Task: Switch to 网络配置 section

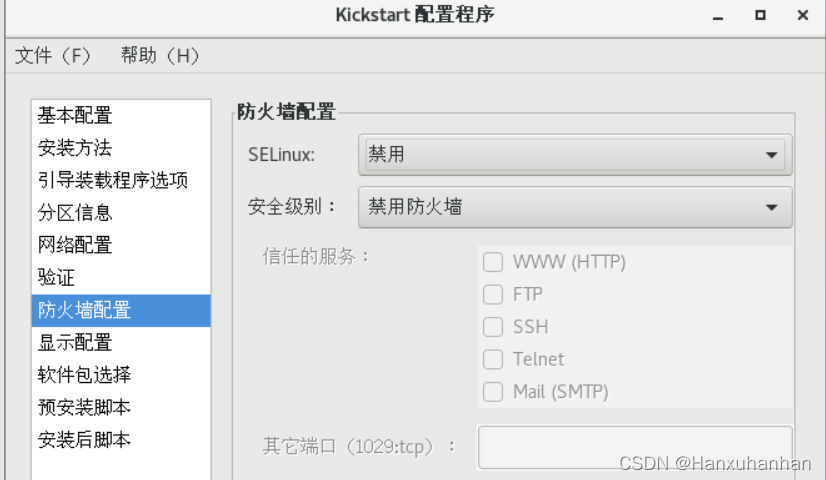Action: [x=75, y=245]
